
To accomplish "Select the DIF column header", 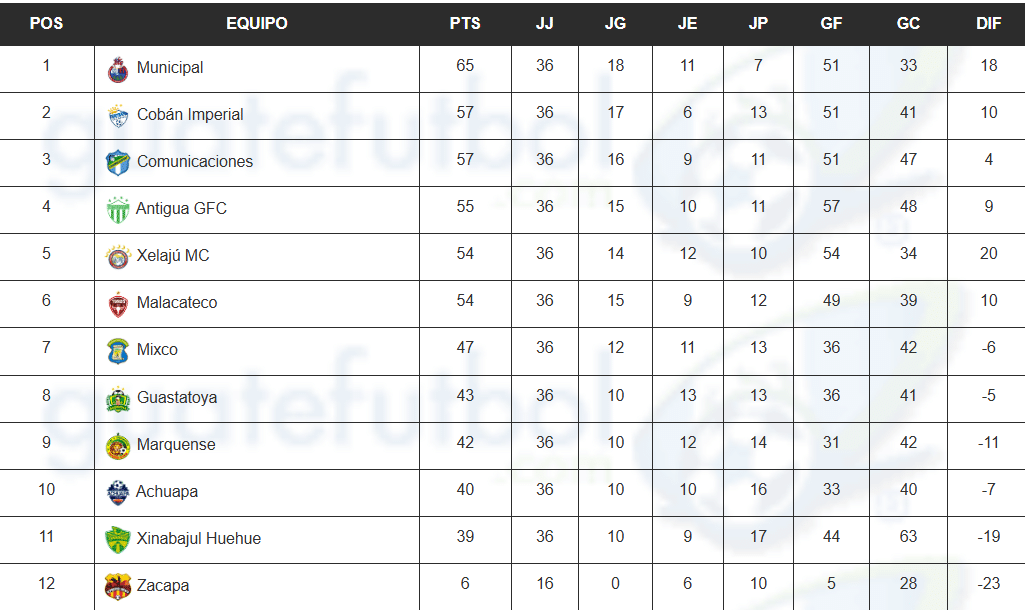I will click(988, 24).
